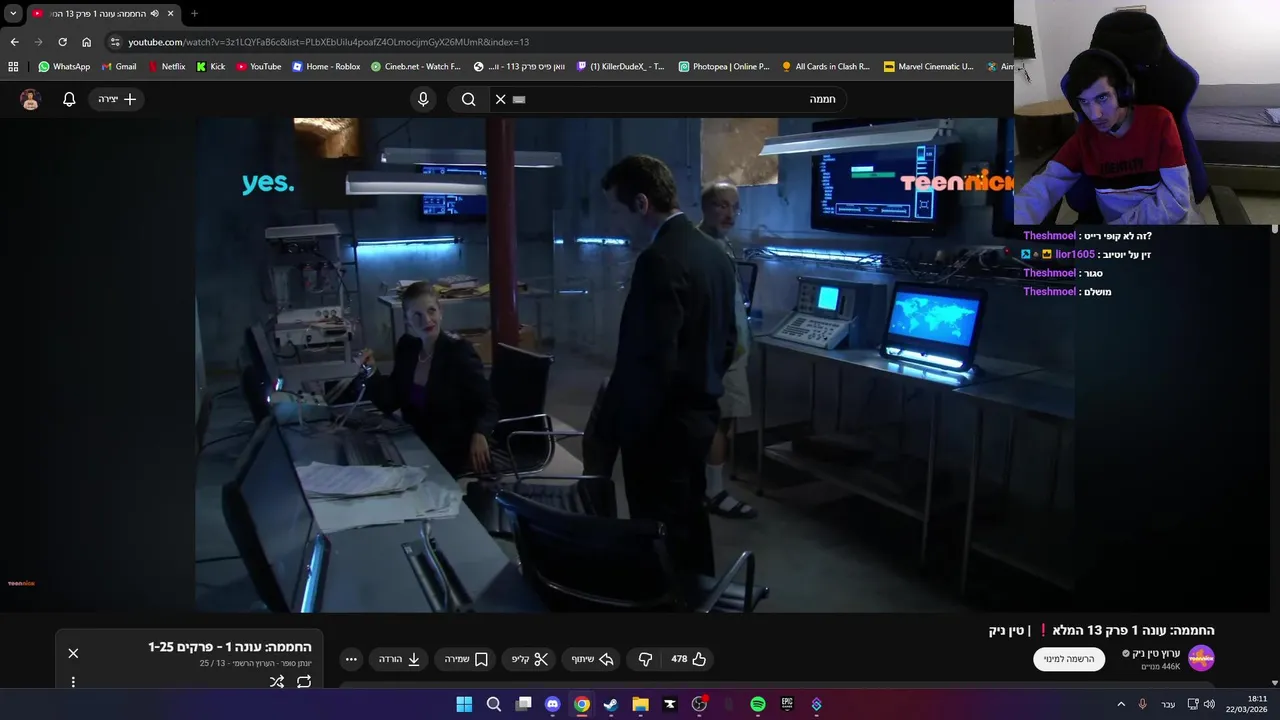Viewport: 1280px width, 720px height.
Task: Open the Marvel Cinematic Universe bookmark
Action: [x=929, y=67]
